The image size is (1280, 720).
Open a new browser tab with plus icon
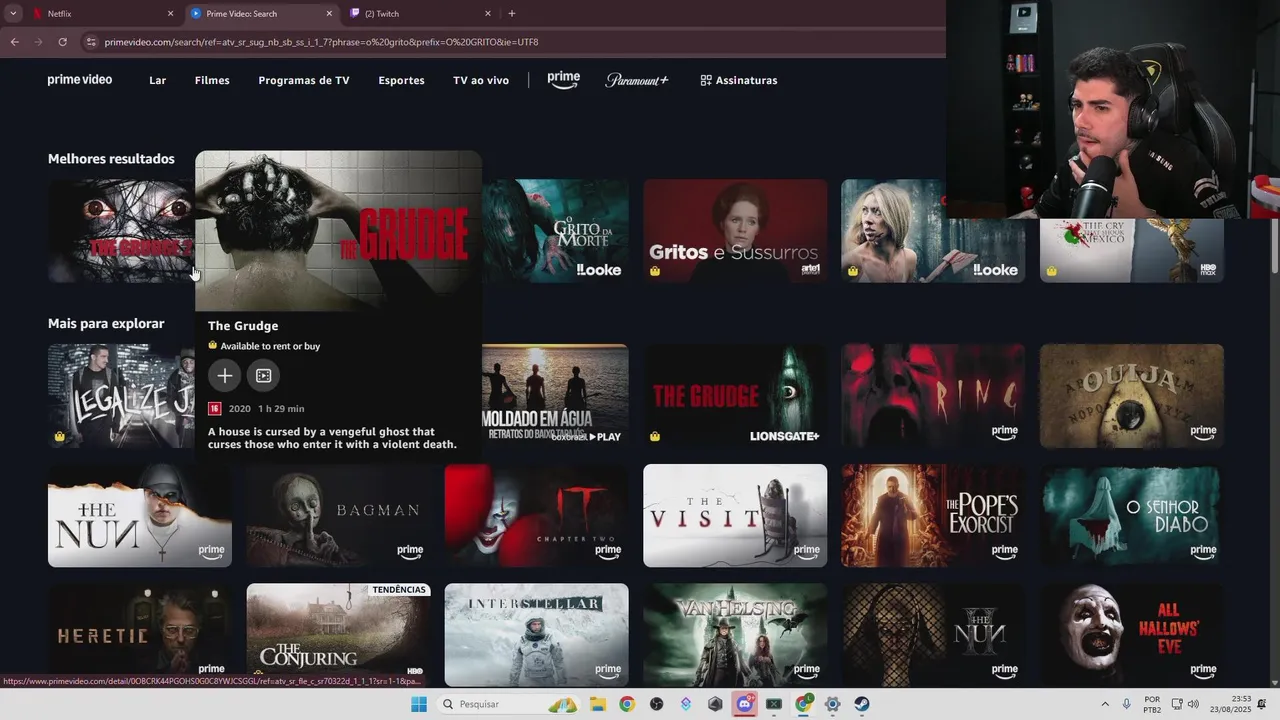tap(512, 14)
